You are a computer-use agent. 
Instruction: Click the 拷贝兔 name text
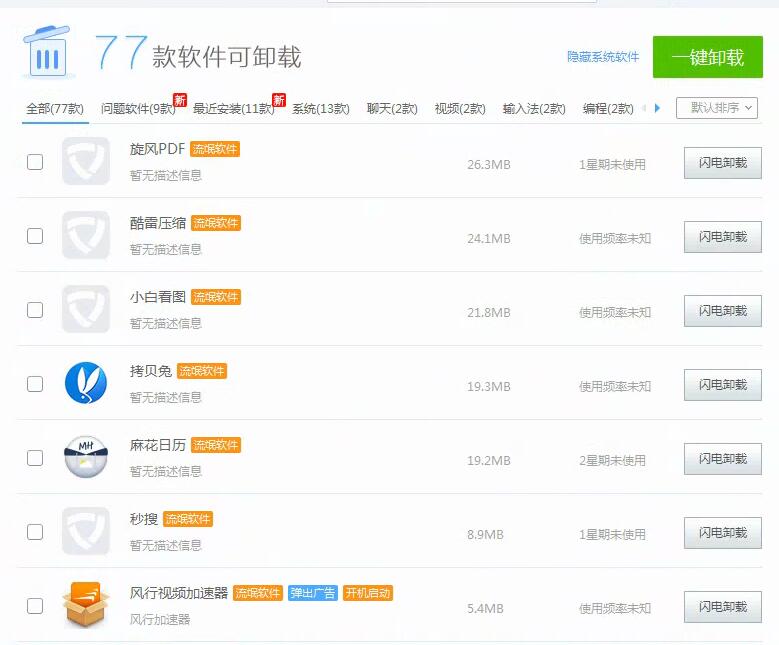(151, 371)
